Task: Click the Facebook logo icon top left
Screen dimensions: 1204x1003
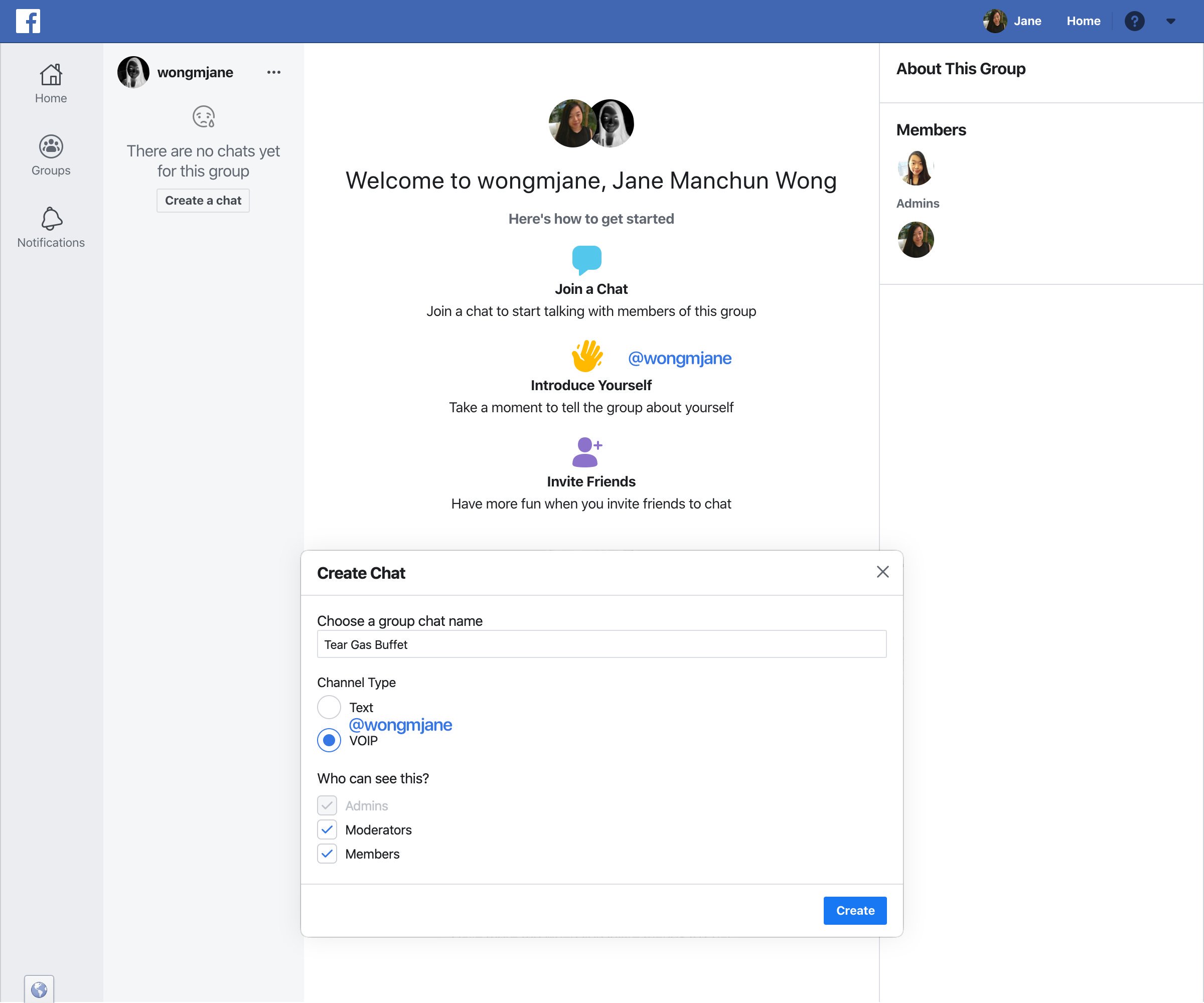Action: 27,21
